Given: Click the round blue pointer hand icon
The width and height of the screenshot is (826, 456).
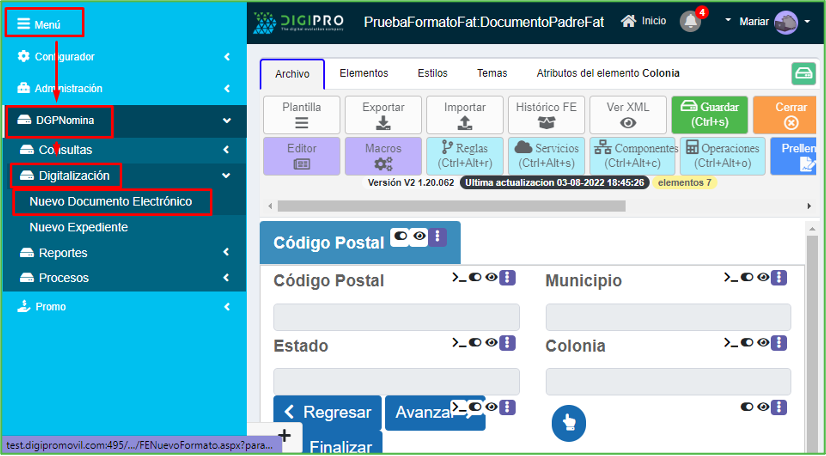Looking at the screenshot, I should [x=568, y=423].
